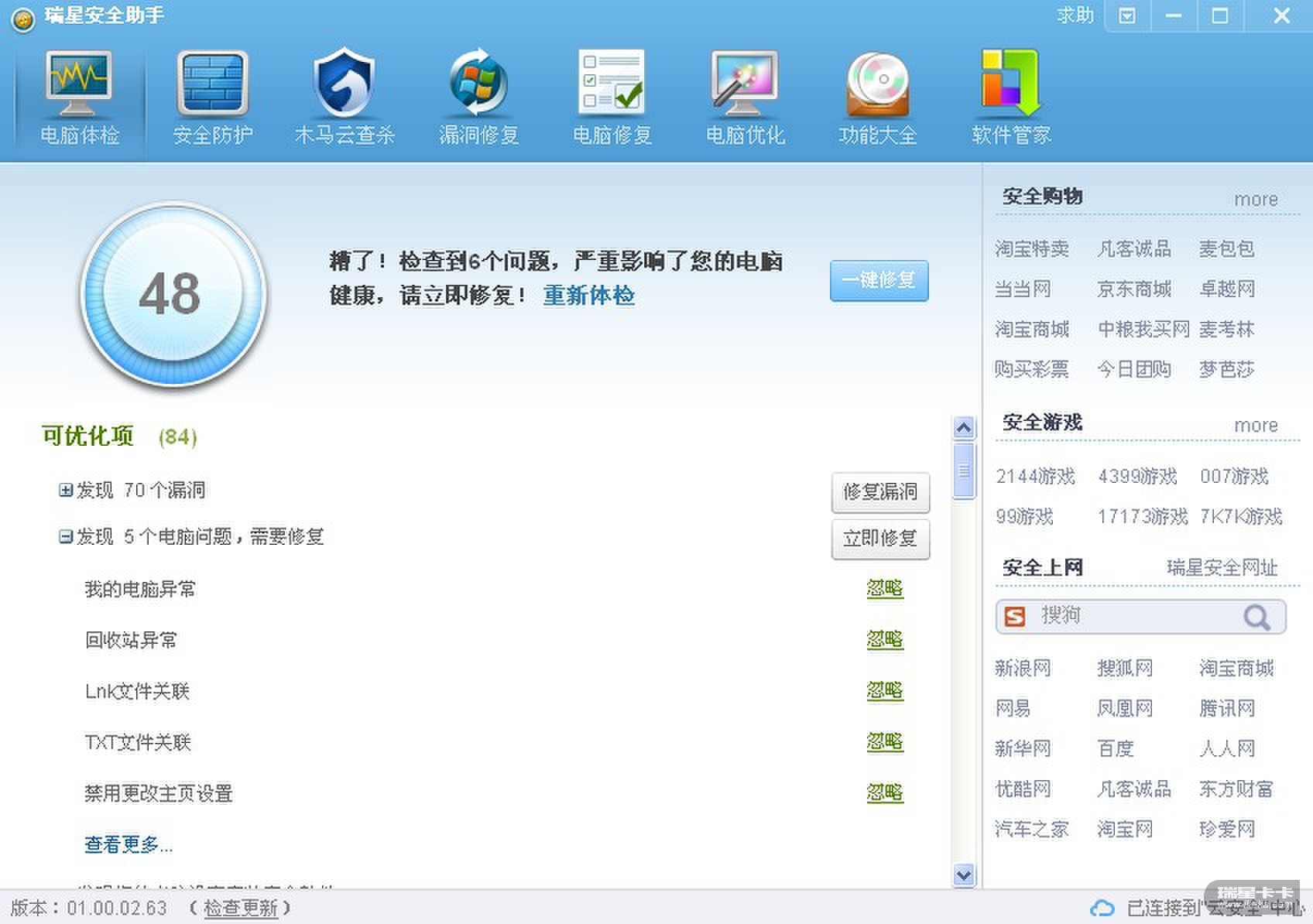Click the 版本：01.00.02.63 text

pyautogui.click(x=89, y=908)
